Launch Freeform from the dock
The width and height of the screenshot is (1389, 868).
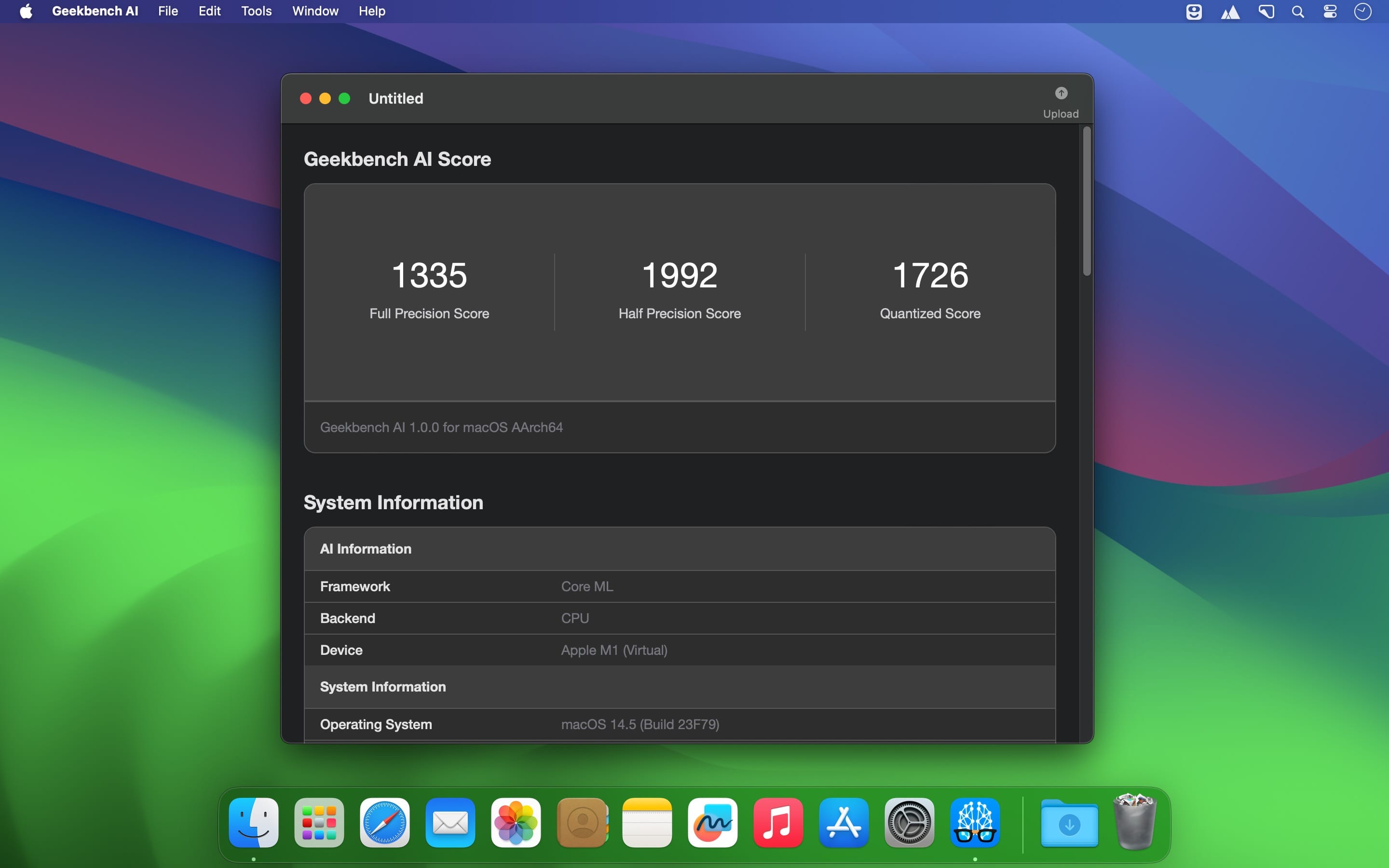pos(712,822)
